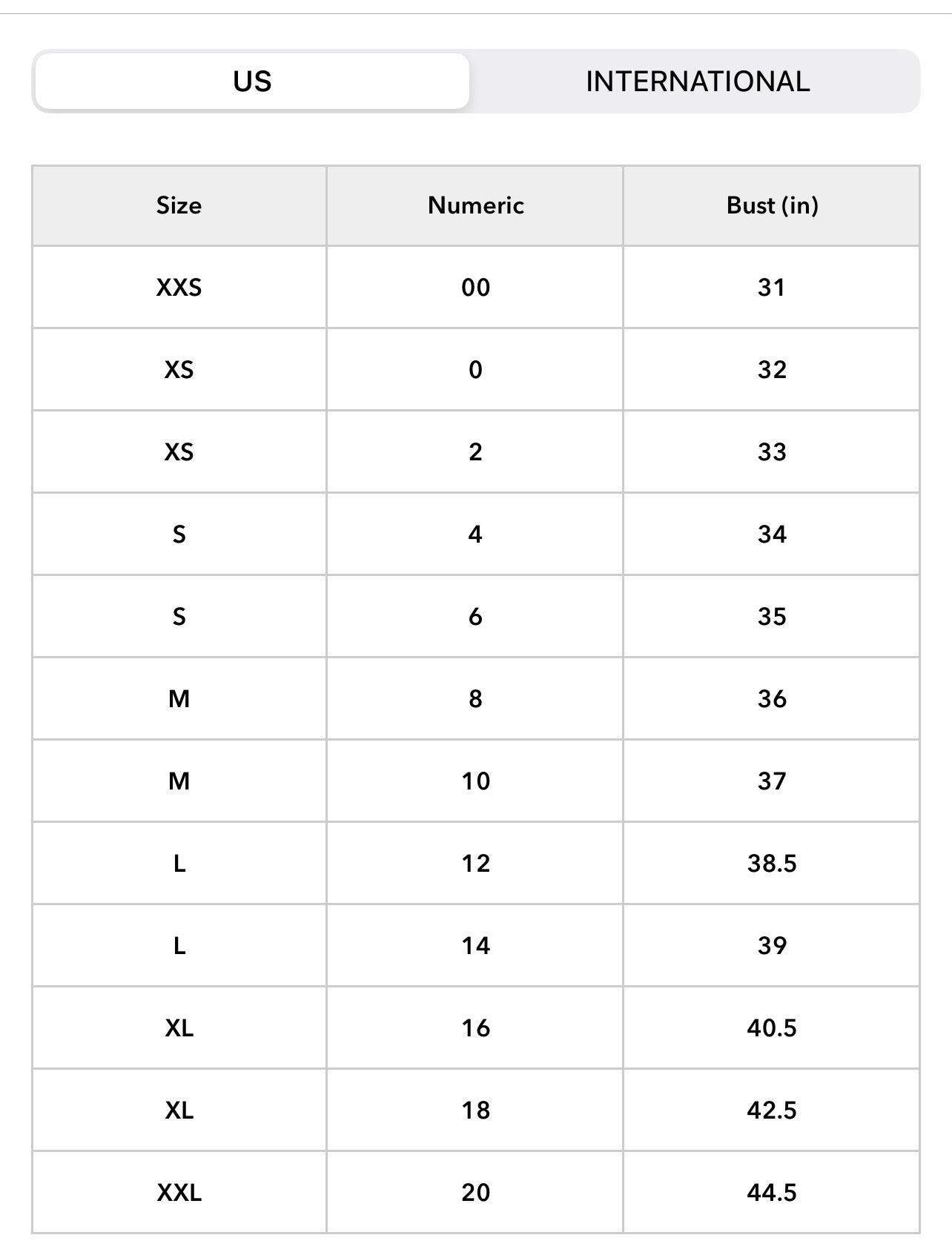Select the XXS size cell
The width and height of the screenshot is (952, 1258).
pyautogui.click(x=179, y=288)
